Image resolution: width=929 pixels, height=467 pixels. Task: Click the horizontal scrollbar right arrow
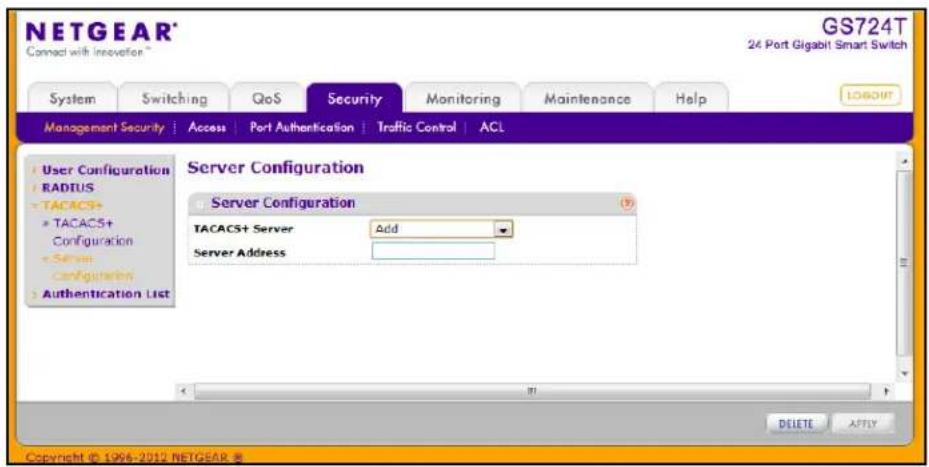[x=886, y=391]
